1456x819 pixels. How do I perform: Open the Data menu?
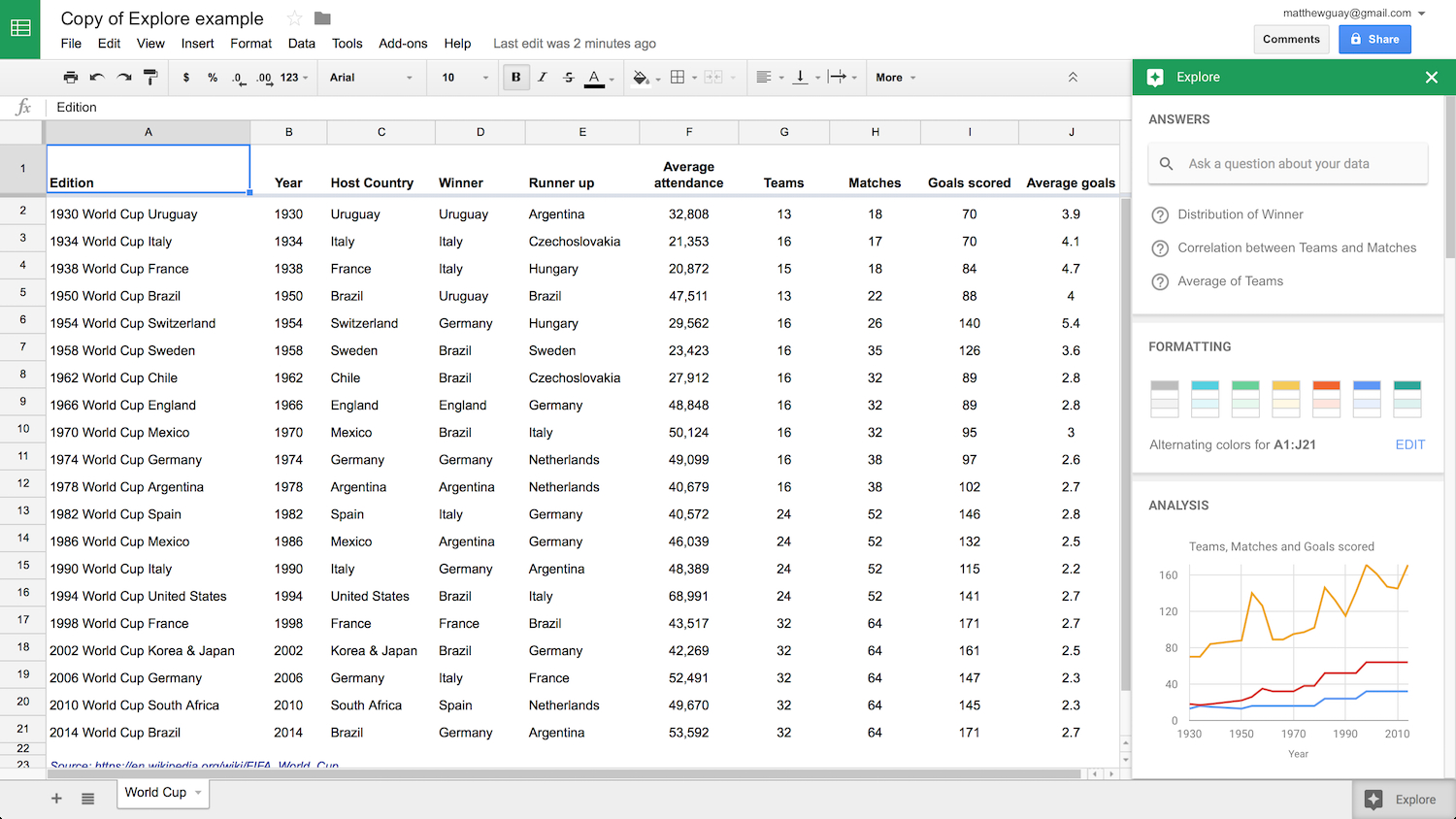pyautogui.click(x=301, y=43)
